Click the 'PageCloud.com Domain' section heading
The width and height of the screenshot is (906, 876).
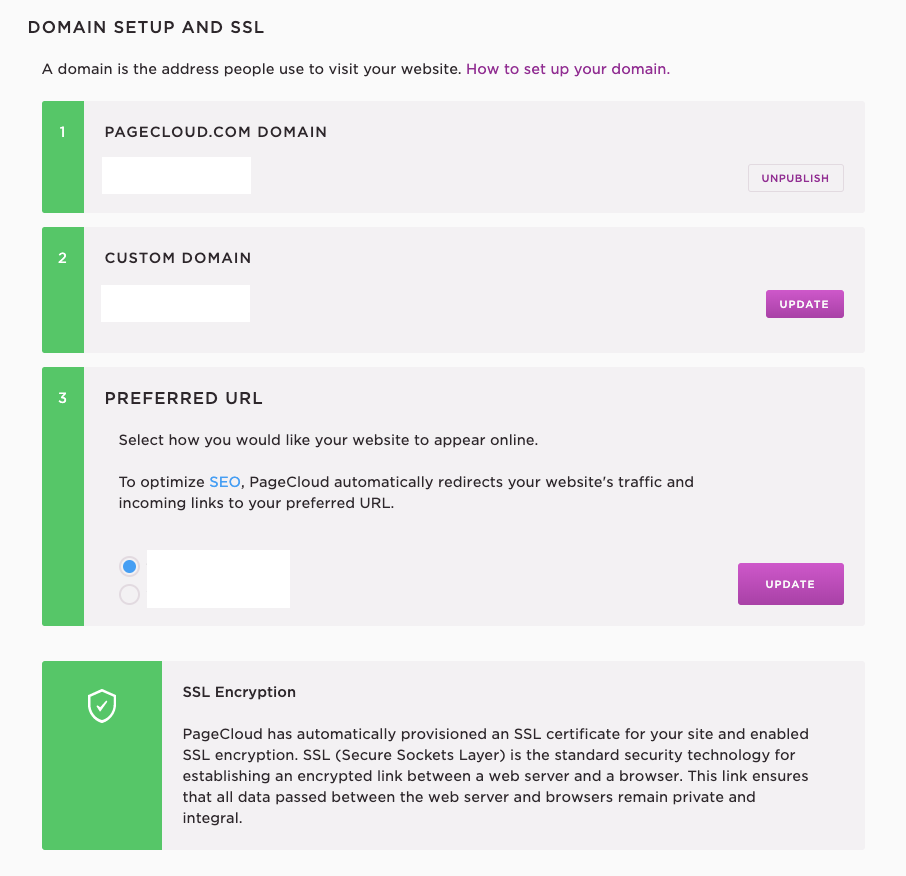point(215,132)
